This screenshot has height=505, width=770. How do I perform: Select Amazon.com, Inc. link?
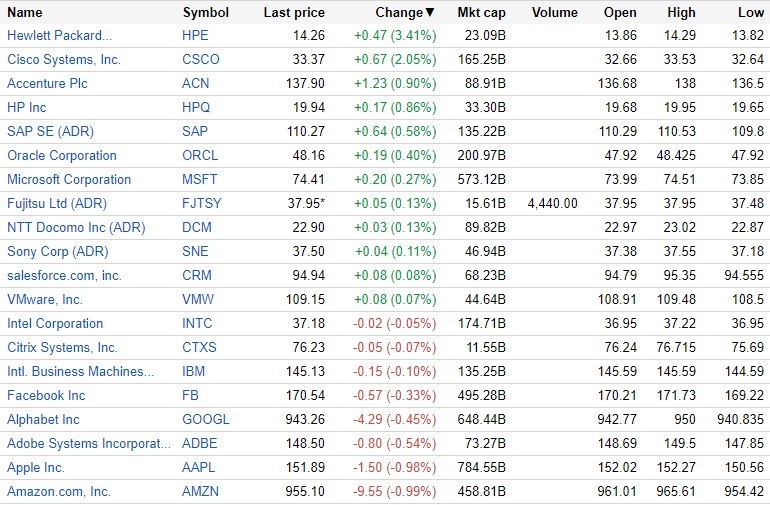pos(59,491)
